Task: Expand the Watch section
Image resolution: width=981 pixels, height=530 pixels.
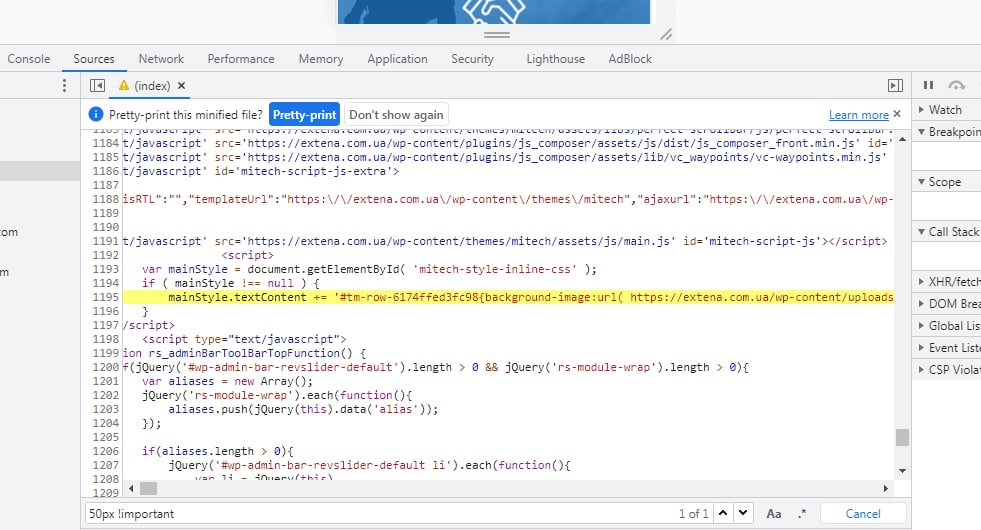Action: click(x=947, y=110)
